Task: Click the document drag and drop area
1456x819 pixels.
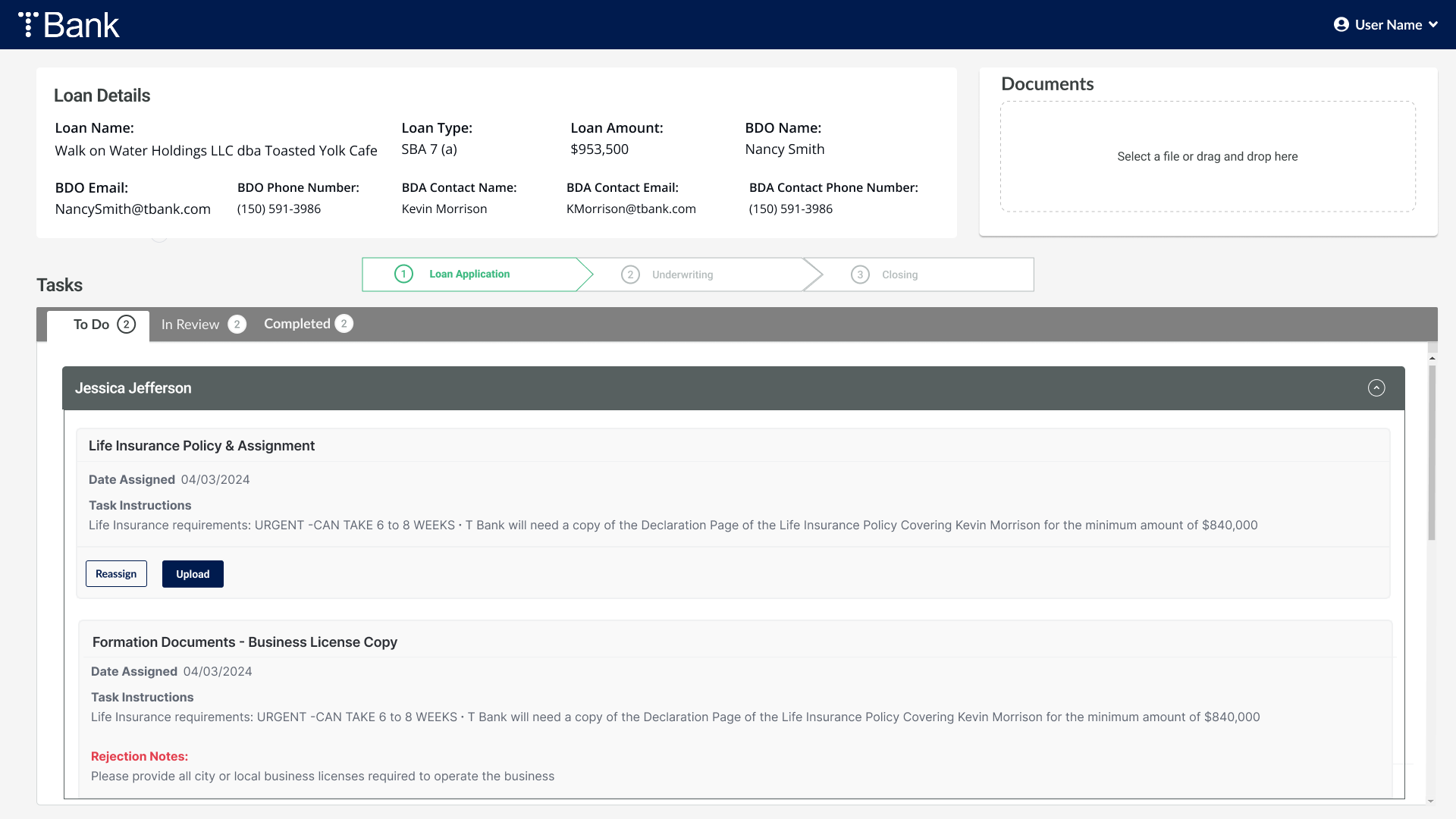Action: coord(1207,157)
